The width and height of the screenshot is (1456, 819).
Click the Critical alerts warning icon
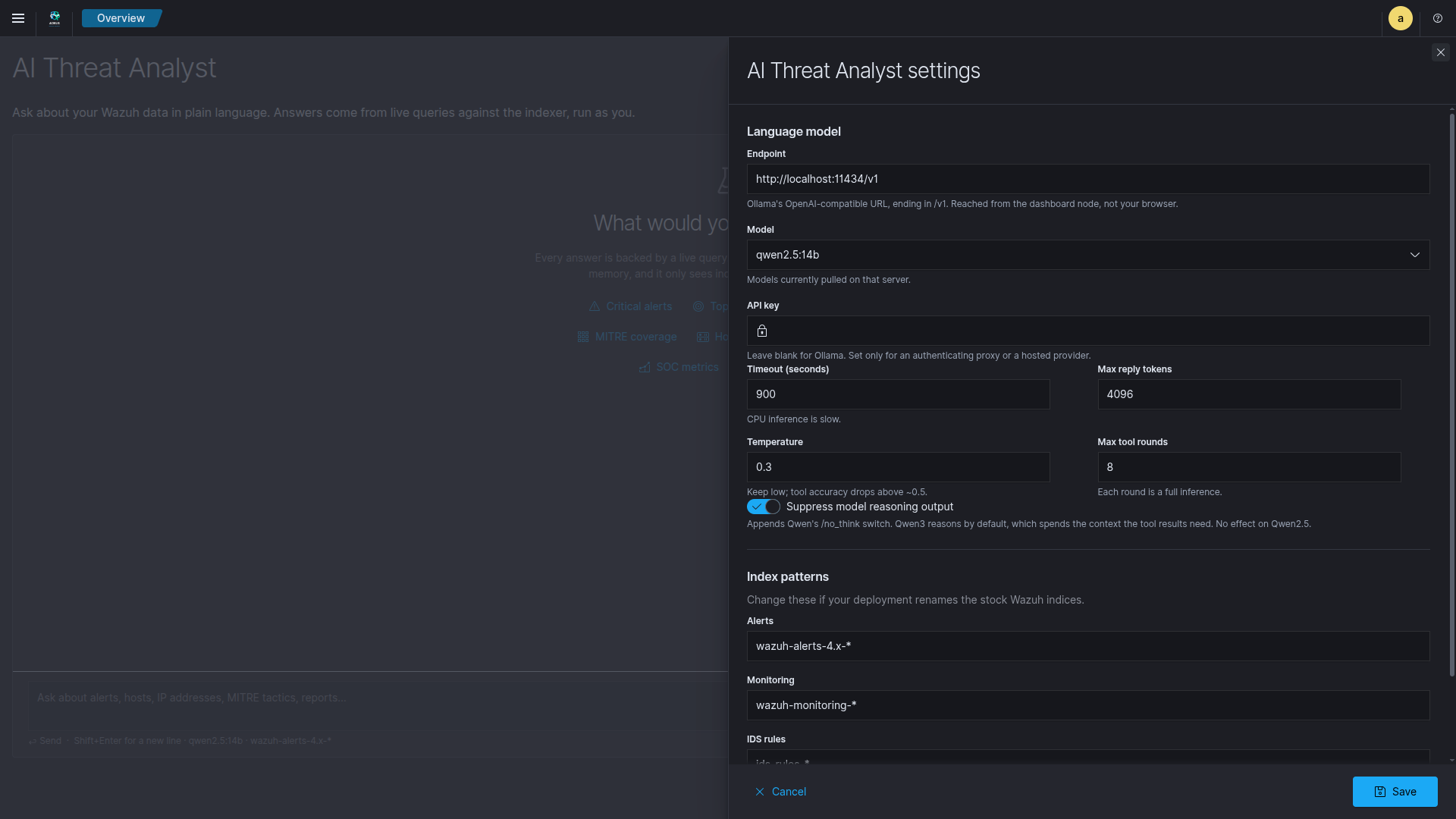tap(595, 306)
